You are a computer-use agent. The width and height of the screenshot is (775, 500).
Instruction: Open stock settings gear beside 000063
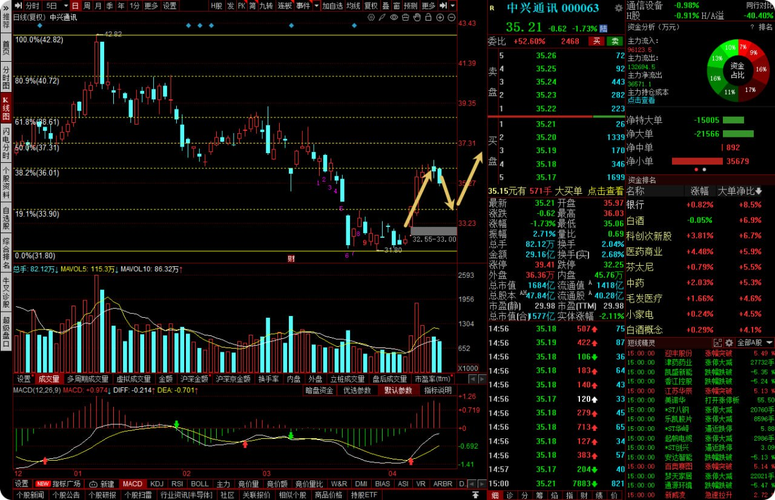pyautogui.click(x=618, y=8)
